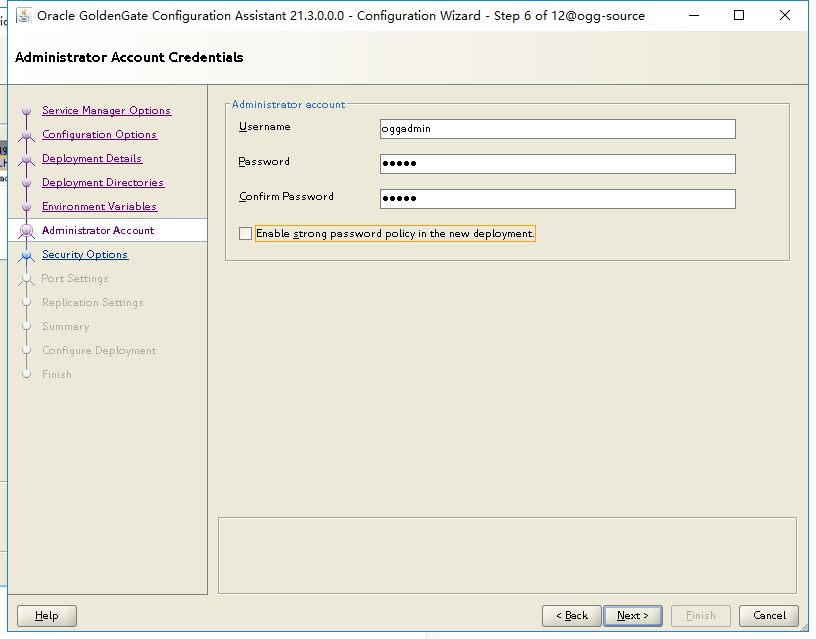Image resolution: width=816 pixels, height=639 pixels.
Task: Cancel the configuration wizard
Action: click(769, 616)
